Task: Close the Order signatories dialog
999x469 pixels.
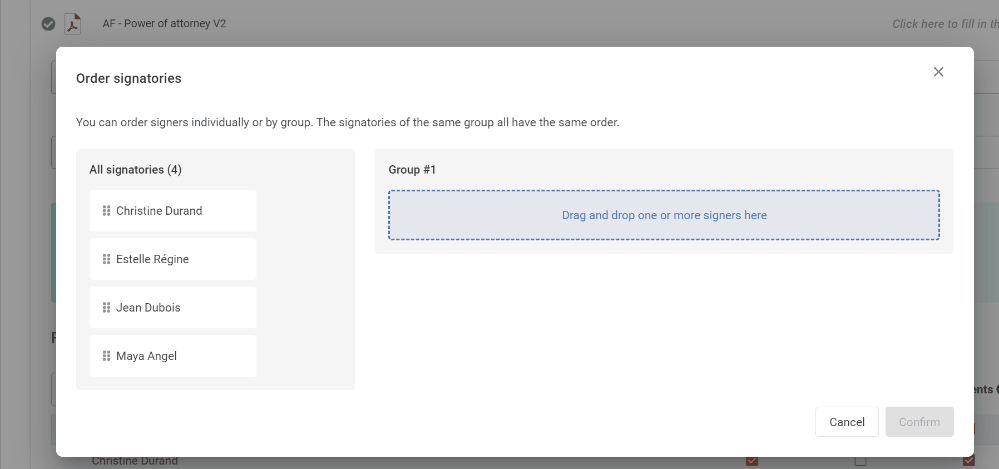Action: pyautogui.click(x=938, y=72)
